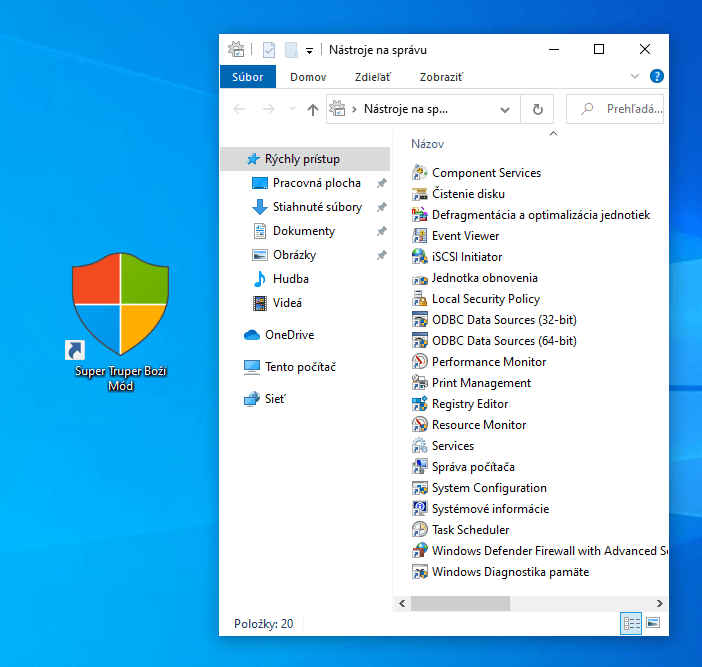Switch to details list view
This screenshot has width=702, height=667.
[x=631, y=623]
